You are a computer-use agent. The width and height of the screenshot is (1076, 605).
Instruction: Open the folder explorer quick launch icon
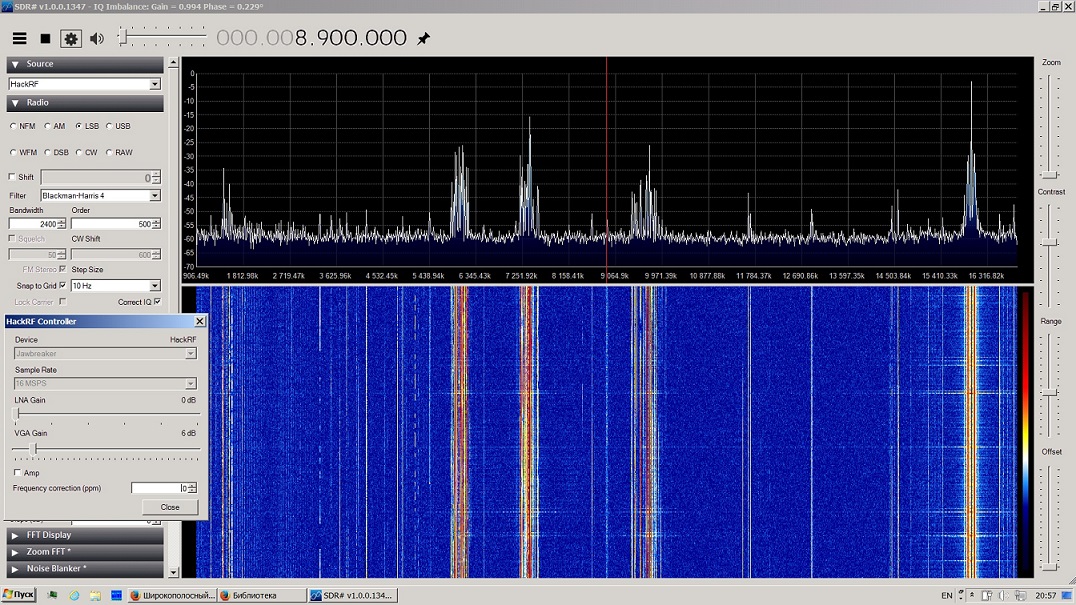click(95, 595)
